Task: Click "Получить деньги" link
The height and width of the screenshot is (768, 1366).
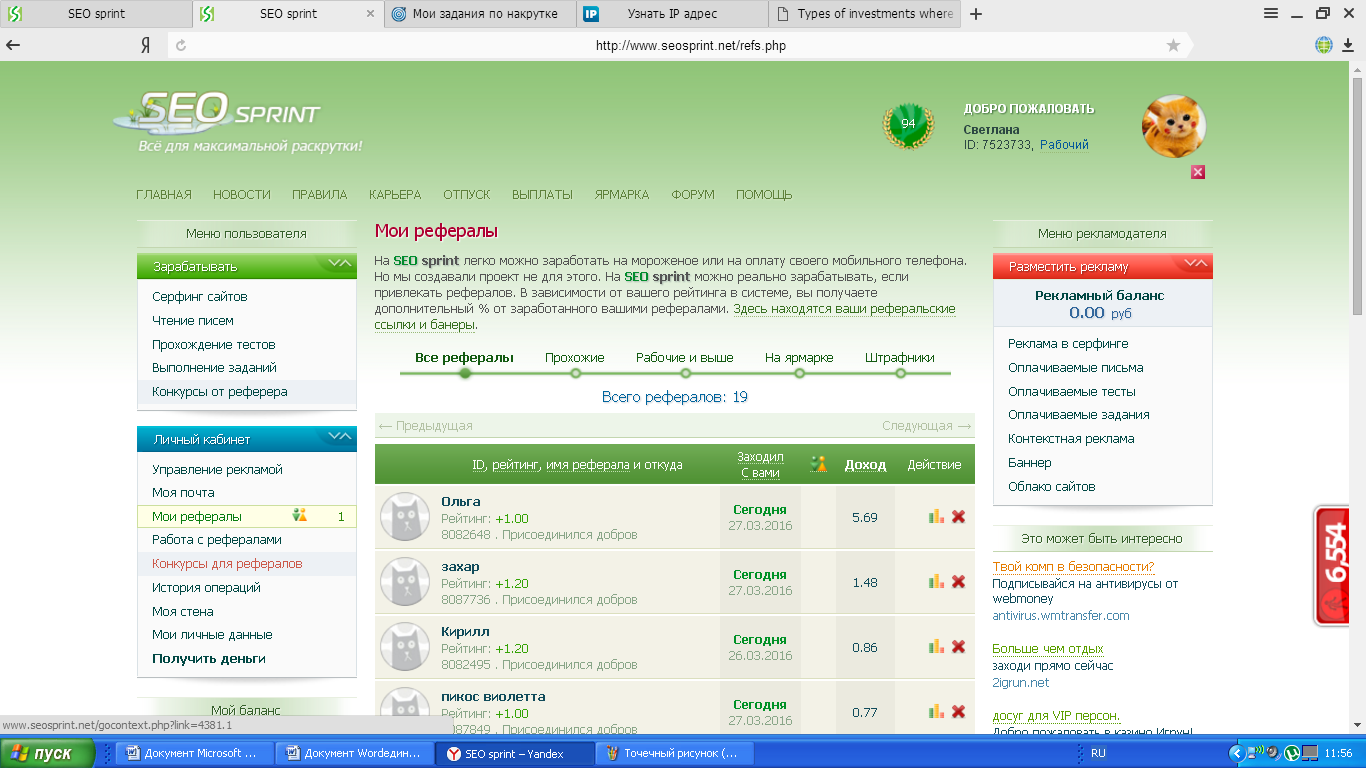Action: tap(209, 659)
